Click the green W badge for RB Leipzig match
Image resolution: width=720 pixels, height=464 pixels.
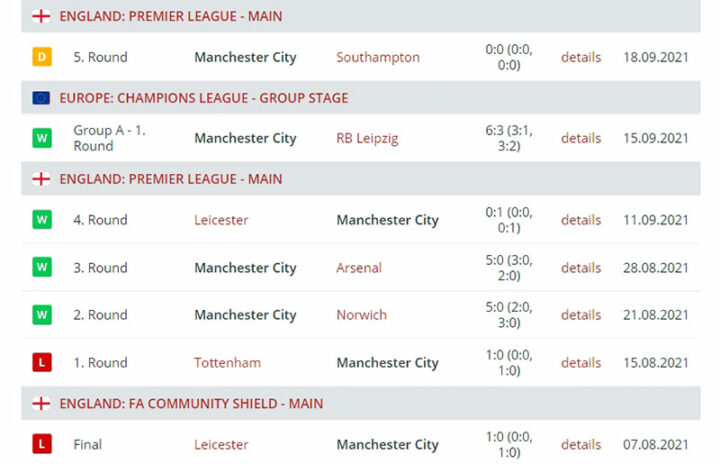(x=41, y=138)
